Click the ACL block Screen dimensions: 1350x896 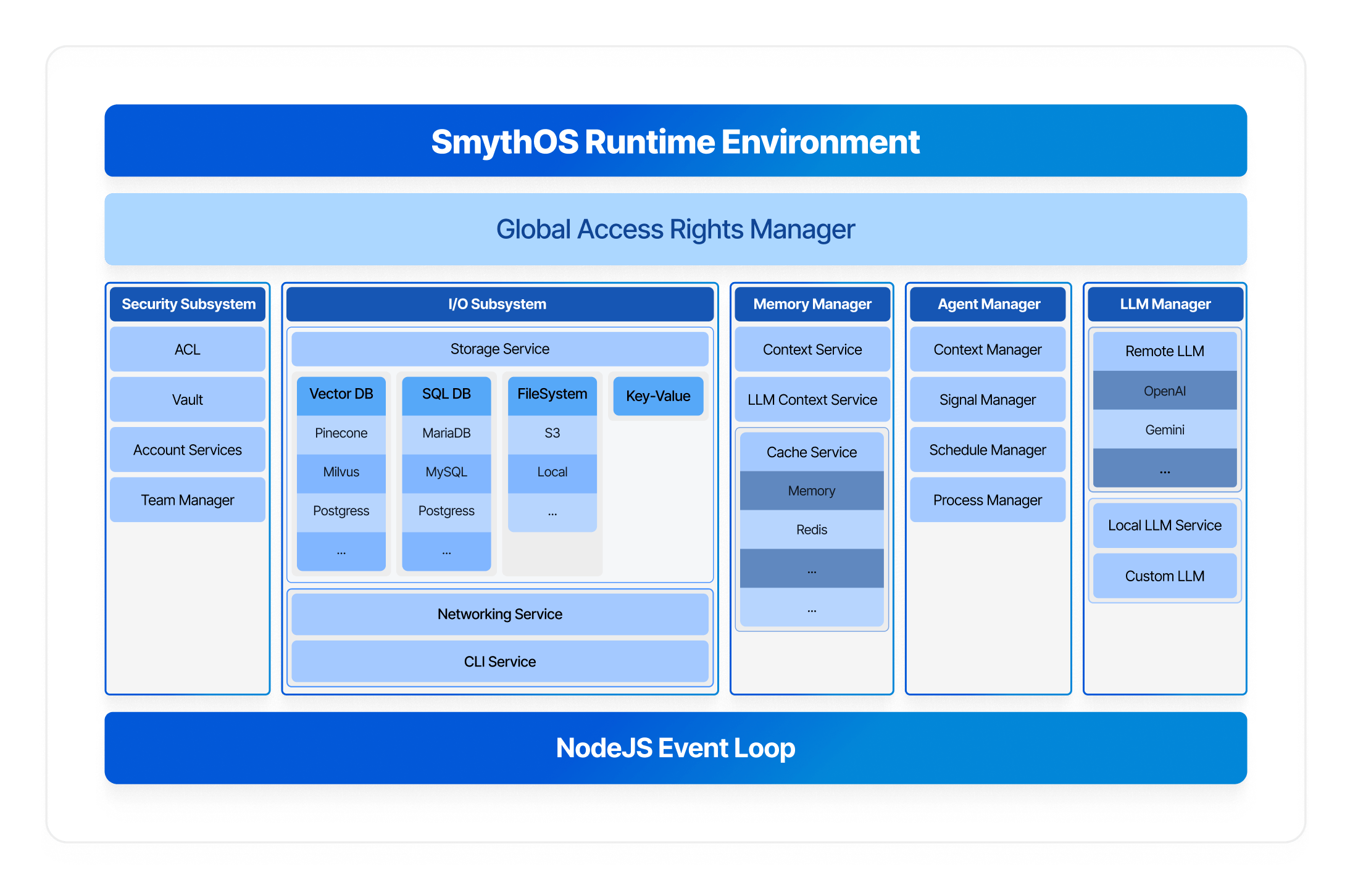point(188,349)
